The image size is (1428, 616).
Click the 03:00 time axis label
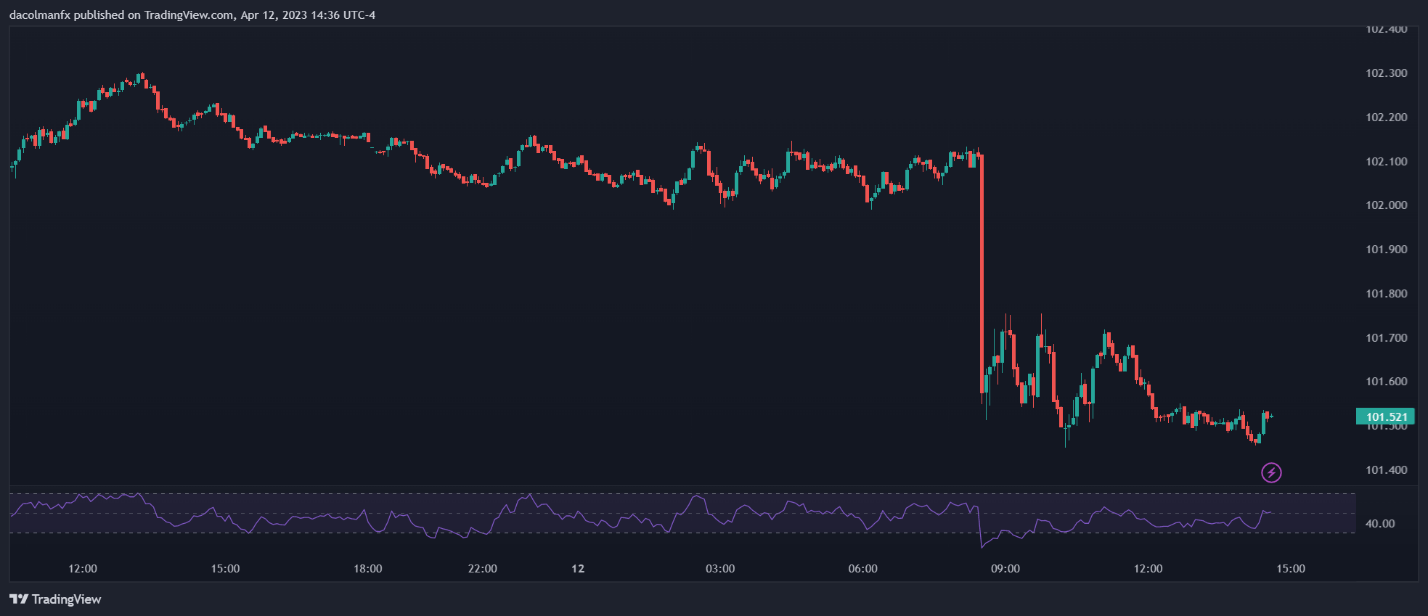720,569
